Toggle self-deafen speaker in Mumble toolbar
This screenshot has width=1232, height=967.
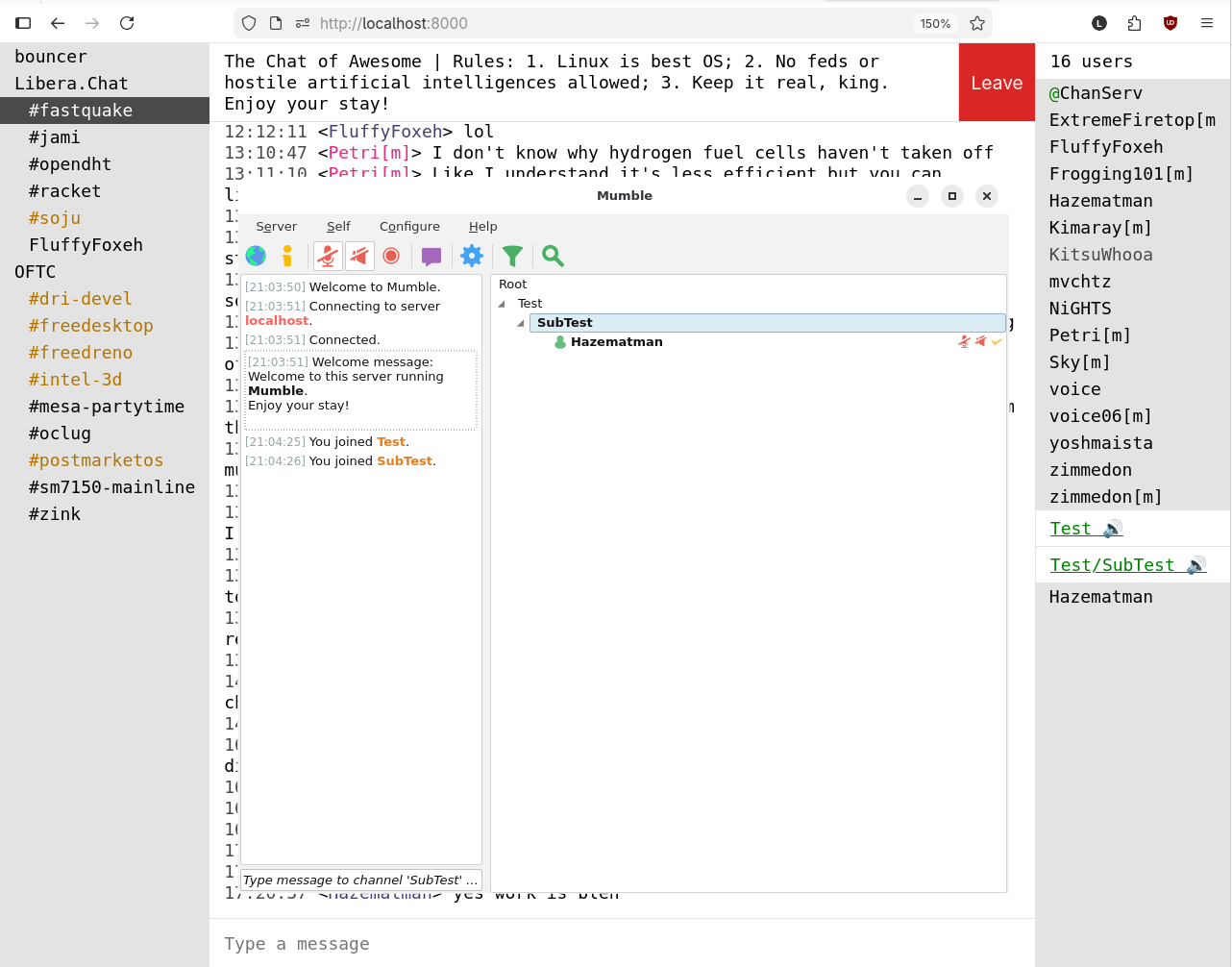[x=359, y=256]
